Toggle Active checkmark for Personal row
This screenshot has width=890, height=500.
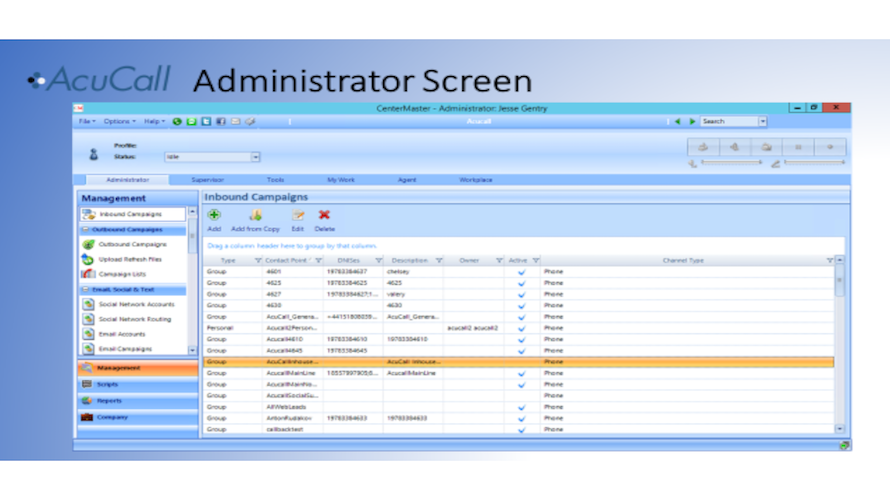(522, 329)
